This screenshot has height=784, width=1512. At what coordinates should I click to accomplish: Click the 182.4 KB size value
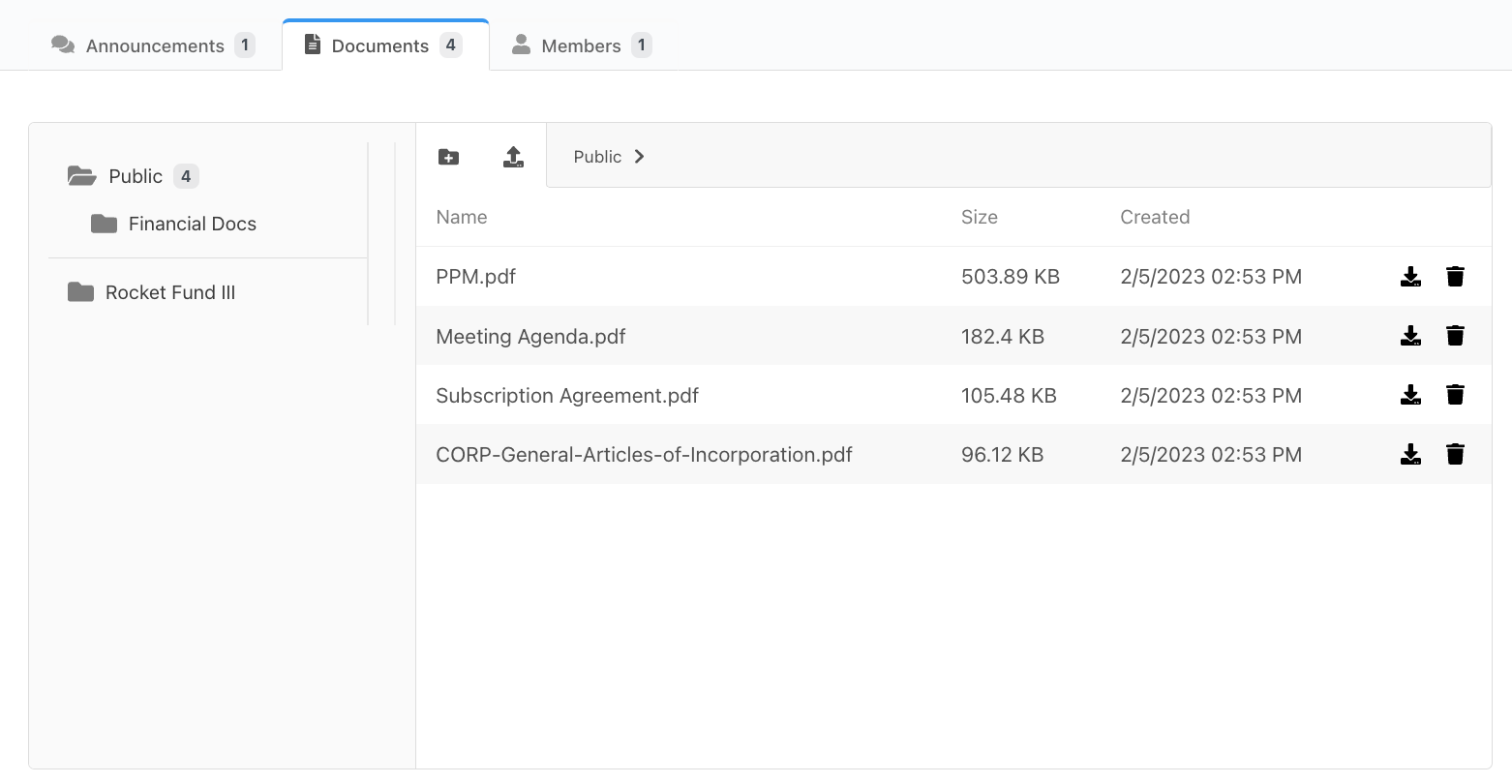1003,337
